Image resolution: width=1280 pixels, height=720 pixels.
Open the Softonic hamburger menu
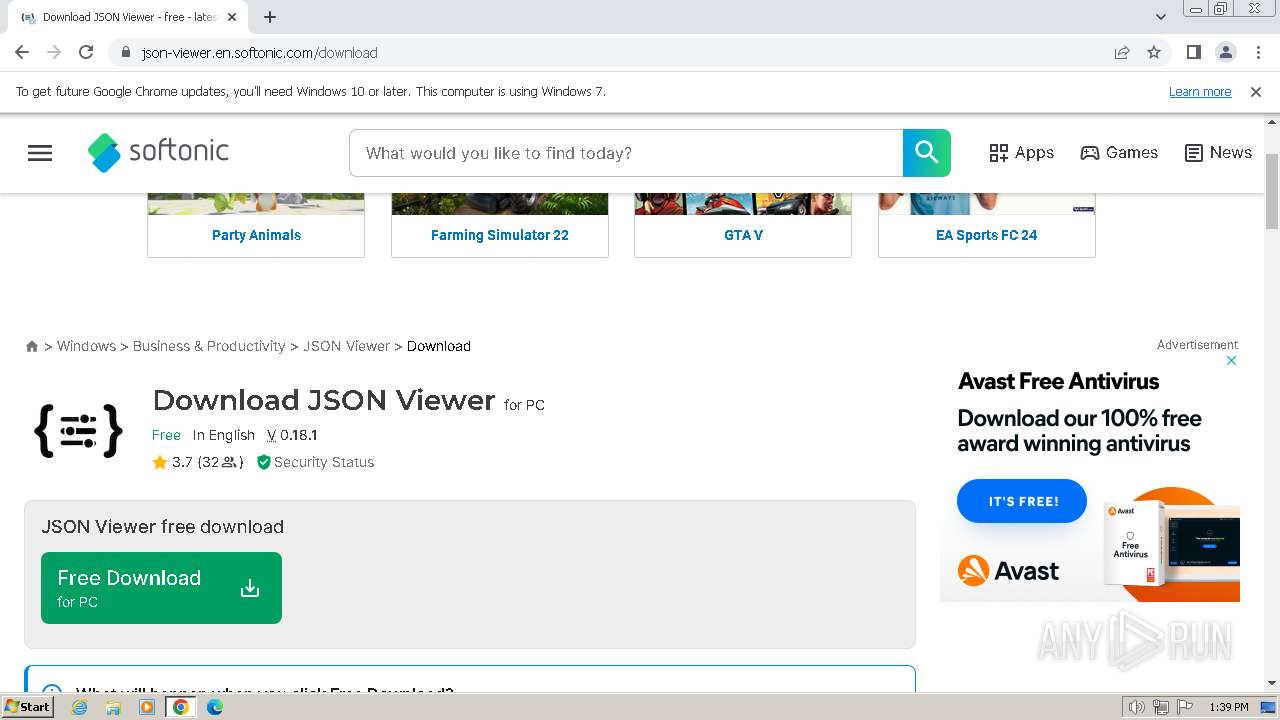[x=40, y=153]
